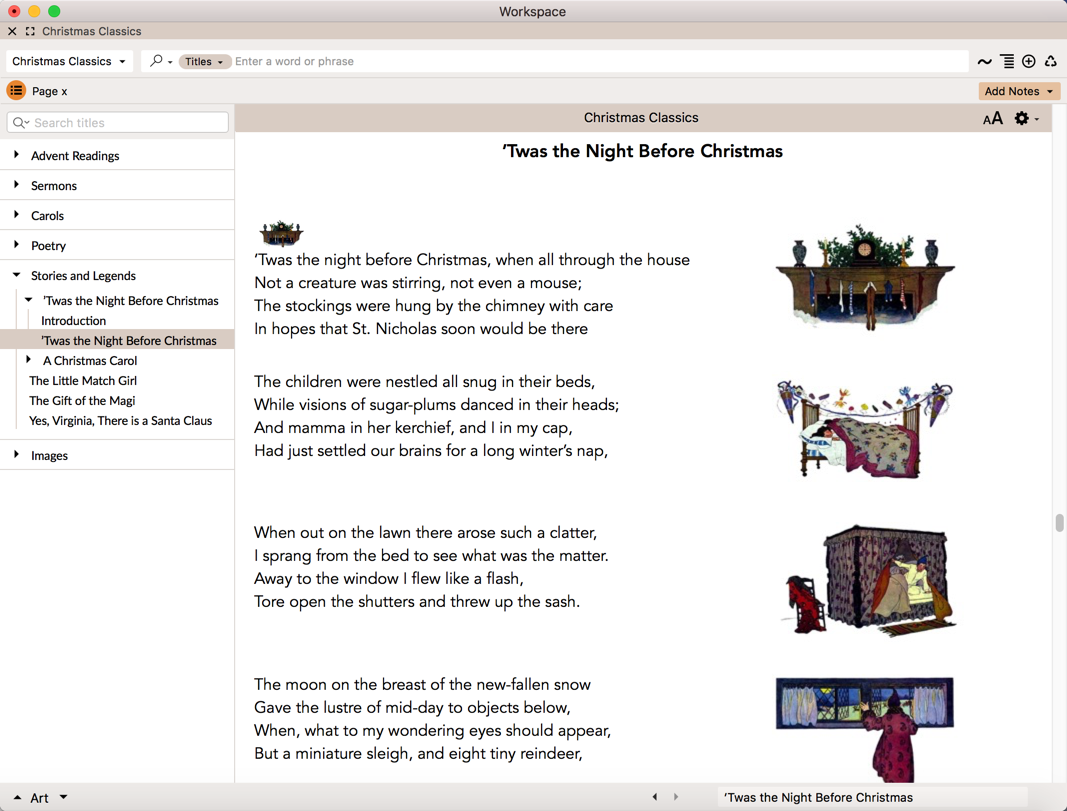1067x811 pixels.
Task: Click the Christmas Classics pane header
Action: coord(641,118)
